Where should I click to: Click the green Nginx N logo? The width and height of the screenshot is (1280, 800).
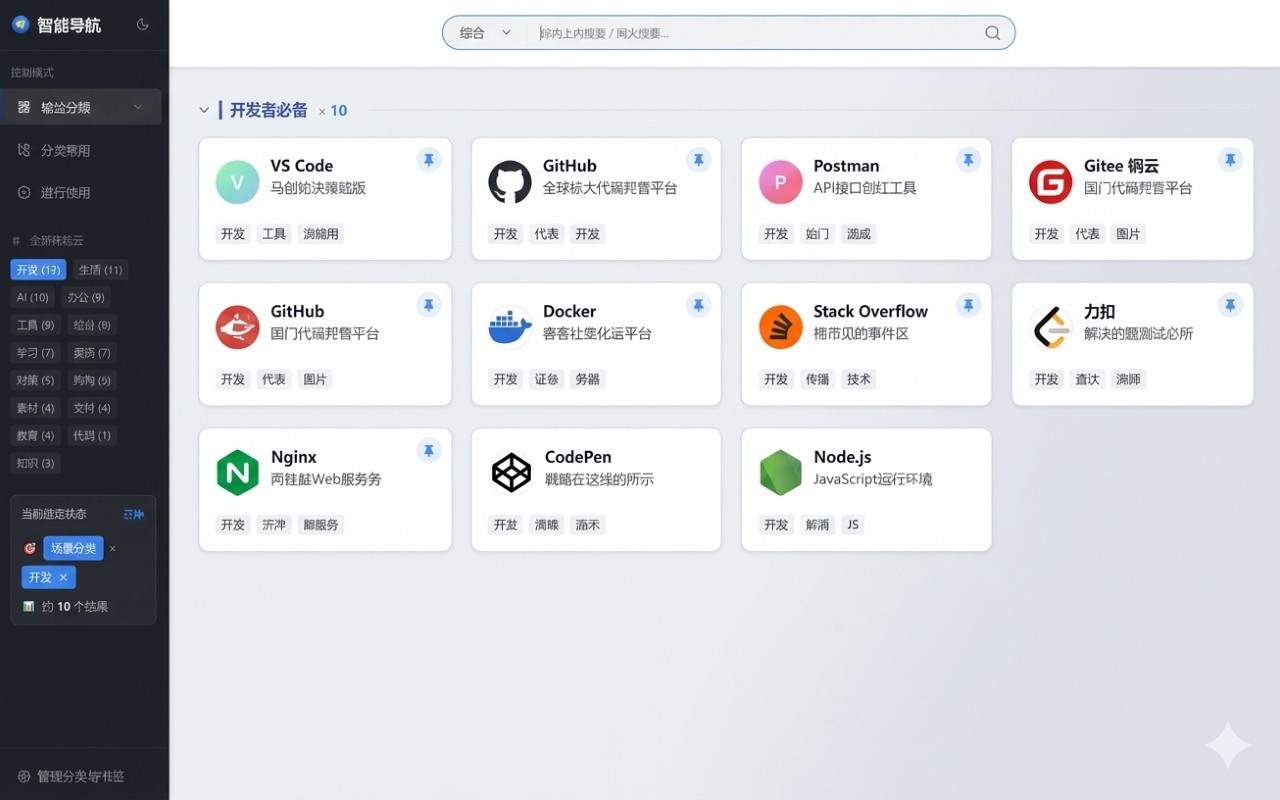237,473
